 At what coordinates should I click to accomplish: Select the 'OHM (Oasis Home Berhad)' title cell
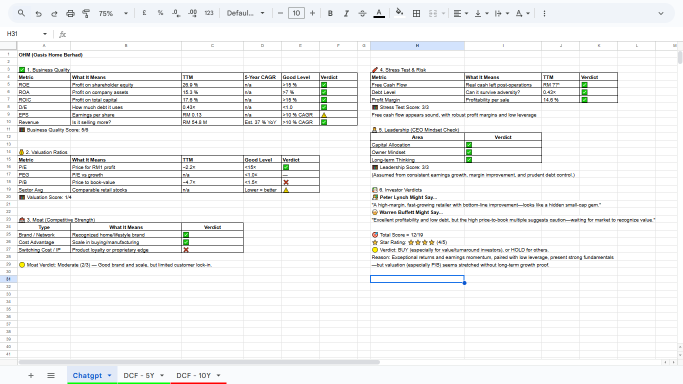[44, 55]
